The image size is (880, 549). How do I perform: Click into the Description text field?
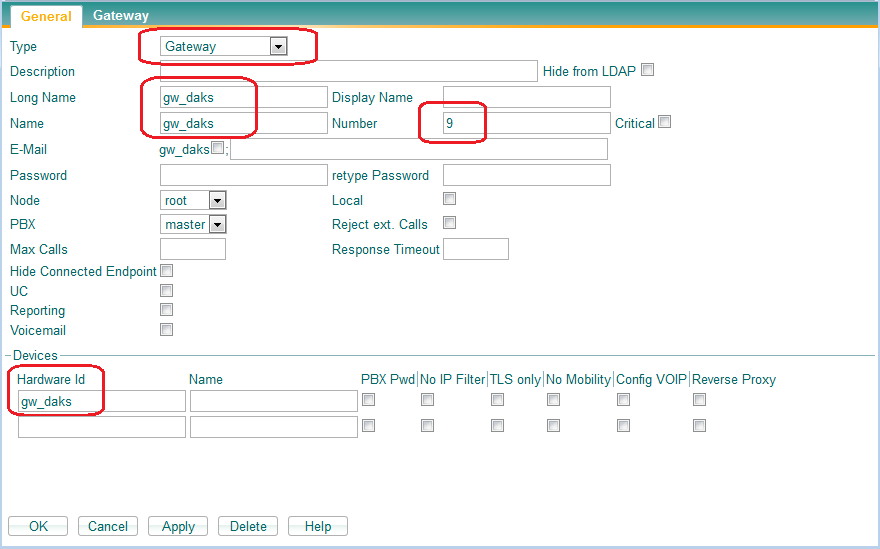[348, 71]
